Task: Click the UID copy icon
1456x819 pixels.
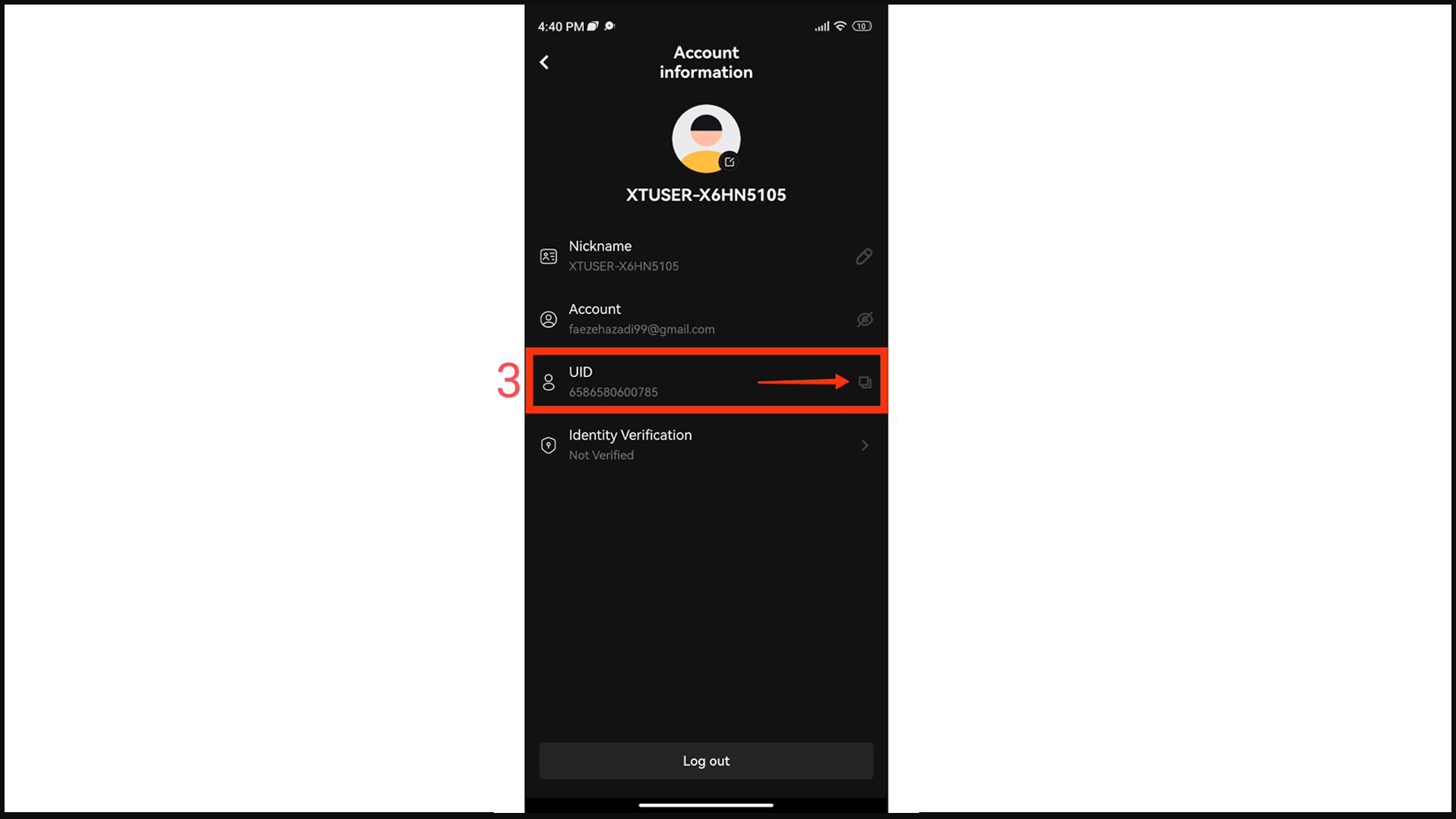Action: tap(863, 381)
